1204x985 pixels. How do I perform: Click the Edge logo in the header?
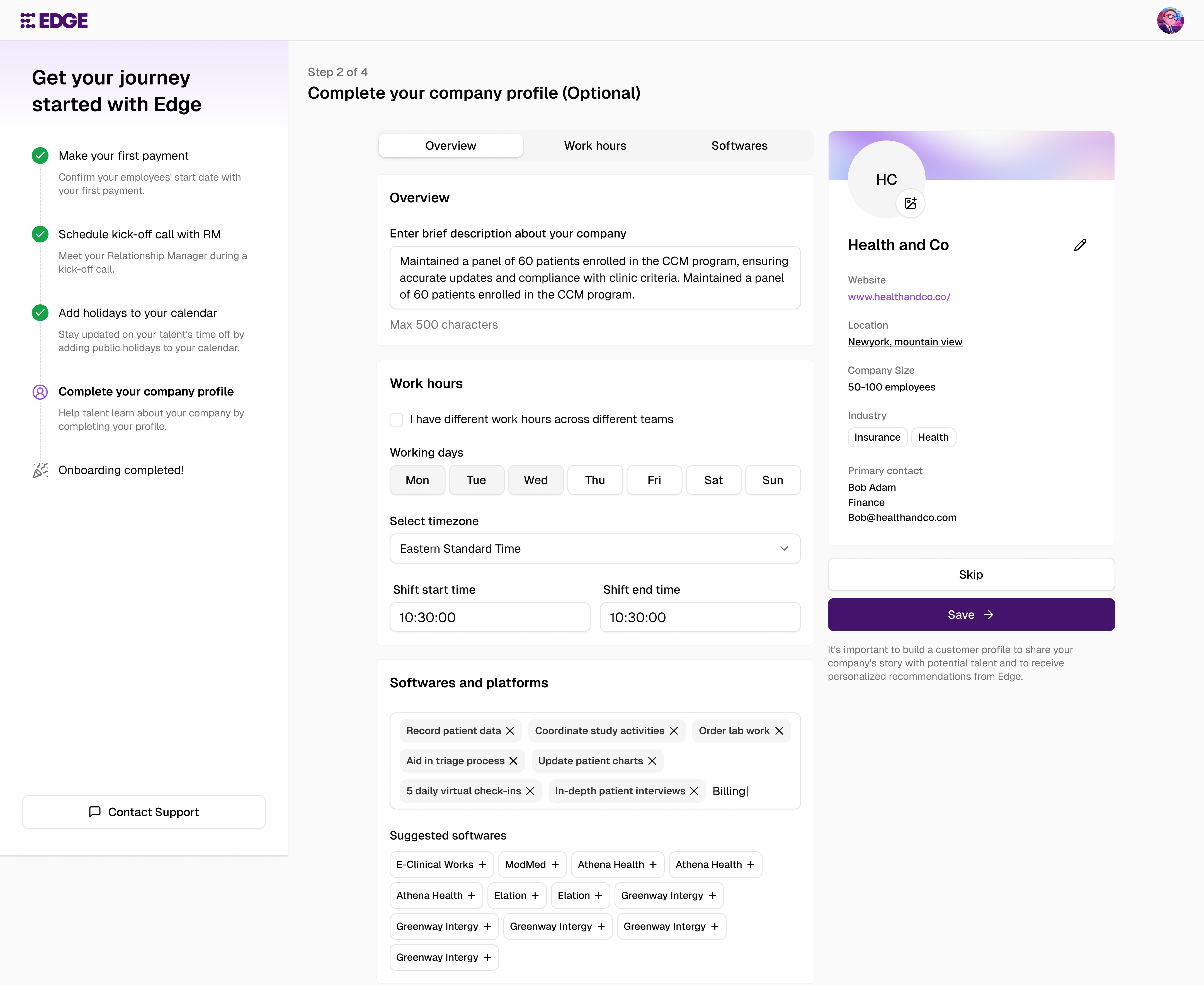point(54,20)
